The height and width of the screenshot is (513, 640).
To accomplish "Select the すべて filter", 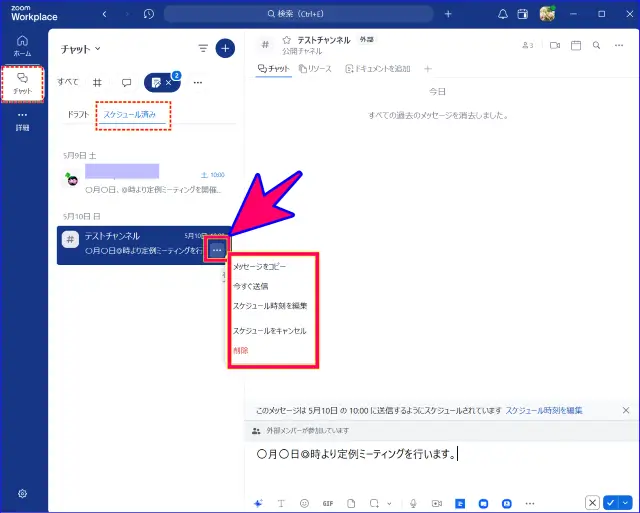I will point(68,82).
